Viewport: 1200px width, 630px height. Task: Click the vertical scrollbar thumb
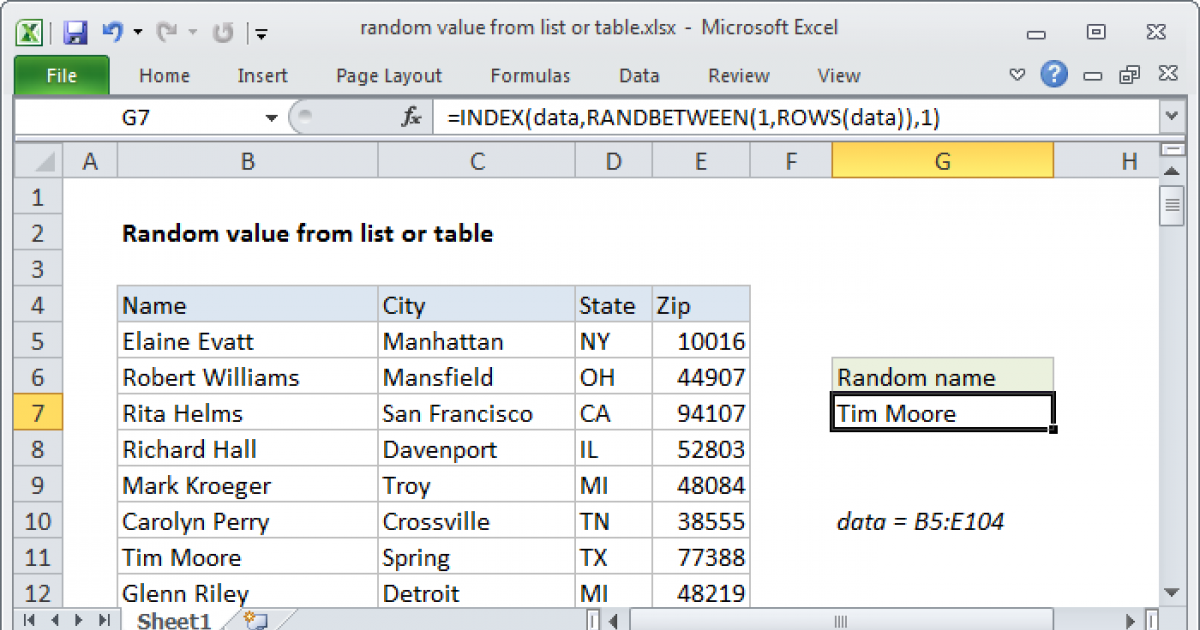pyautogui.click(x=1170, y=208)
